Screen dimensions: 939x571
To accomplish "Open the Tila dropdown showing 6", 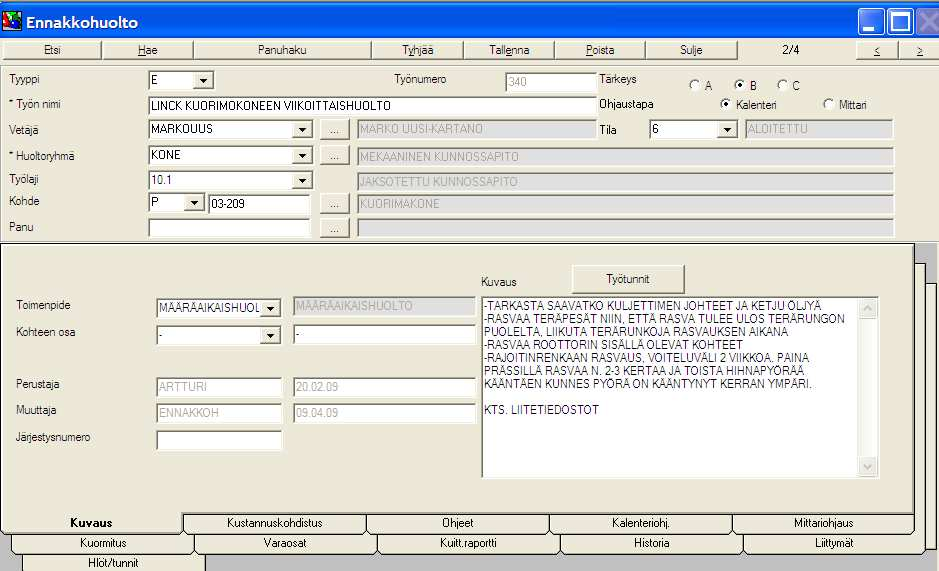I will (x=726, y=129).
